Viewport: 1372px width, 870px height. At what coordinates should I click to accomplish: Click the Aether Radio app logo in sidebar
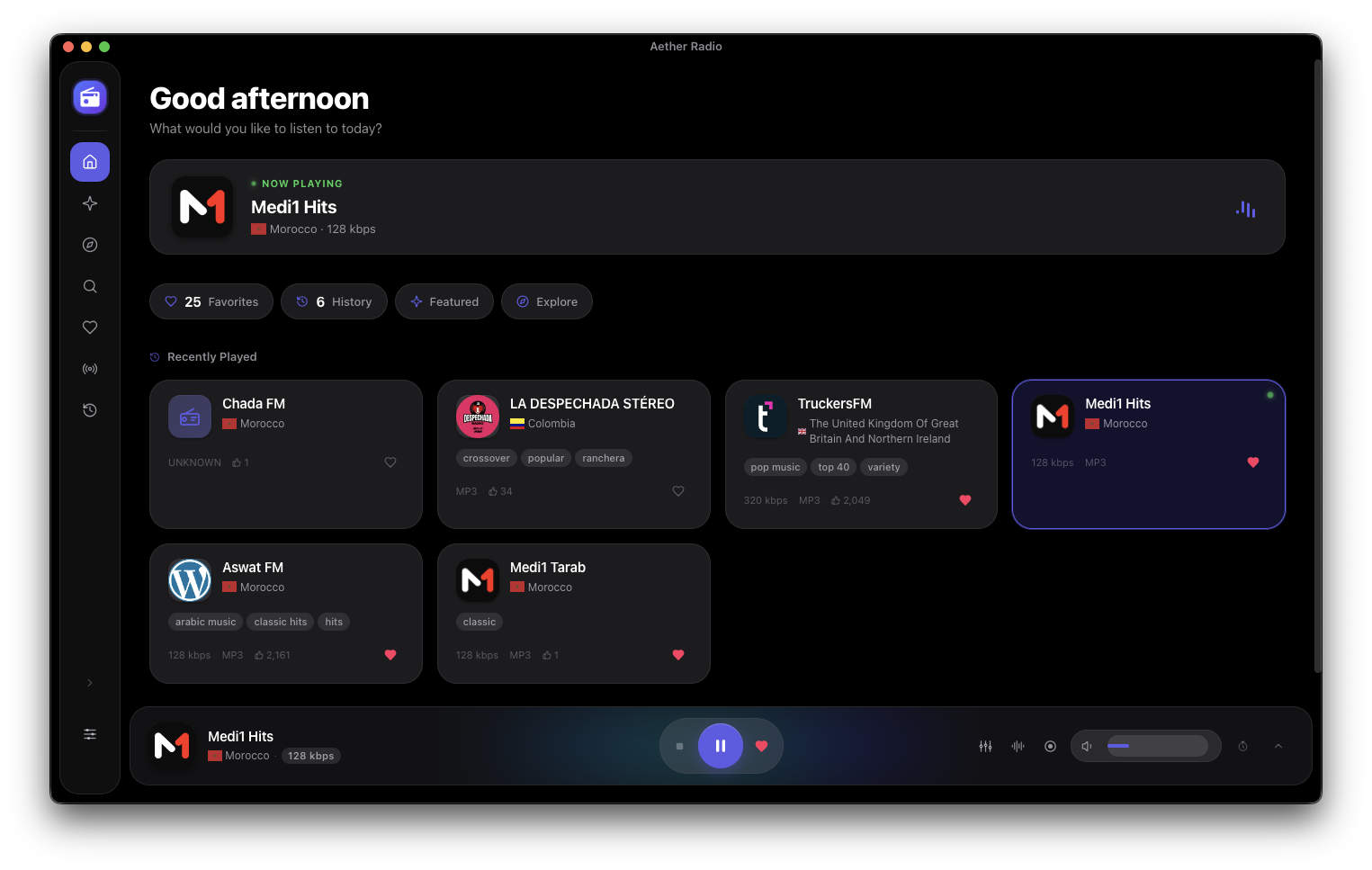[x=90, y=97]
